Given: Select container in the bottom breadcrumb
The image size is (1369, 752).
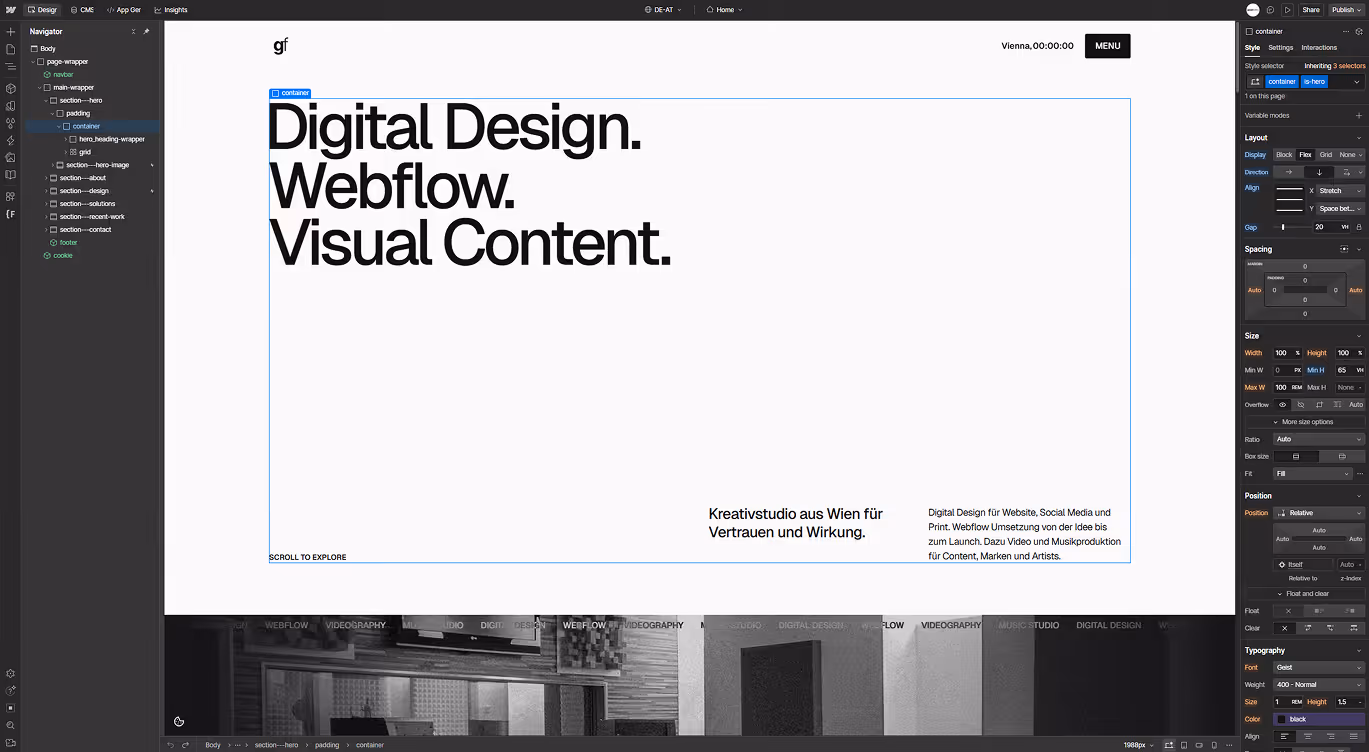Looking at the screenshot, I should tap(369, 745).
